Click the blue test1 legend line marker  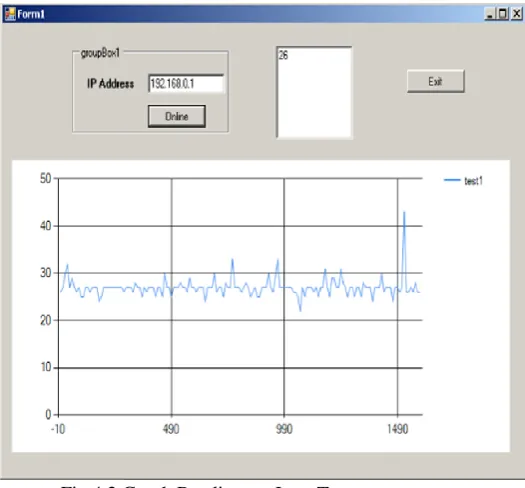(x=452, y=180)
